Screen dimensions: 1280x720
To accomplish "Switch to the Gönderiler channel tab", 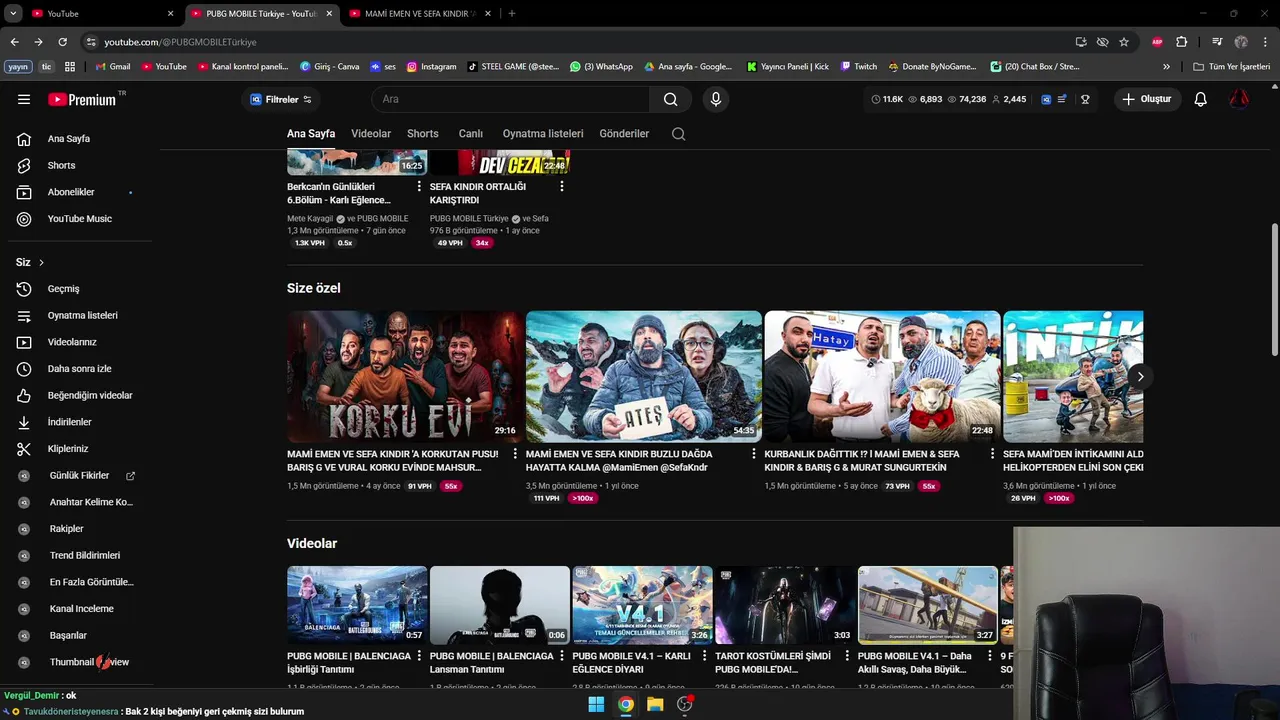I will point(624,133).
